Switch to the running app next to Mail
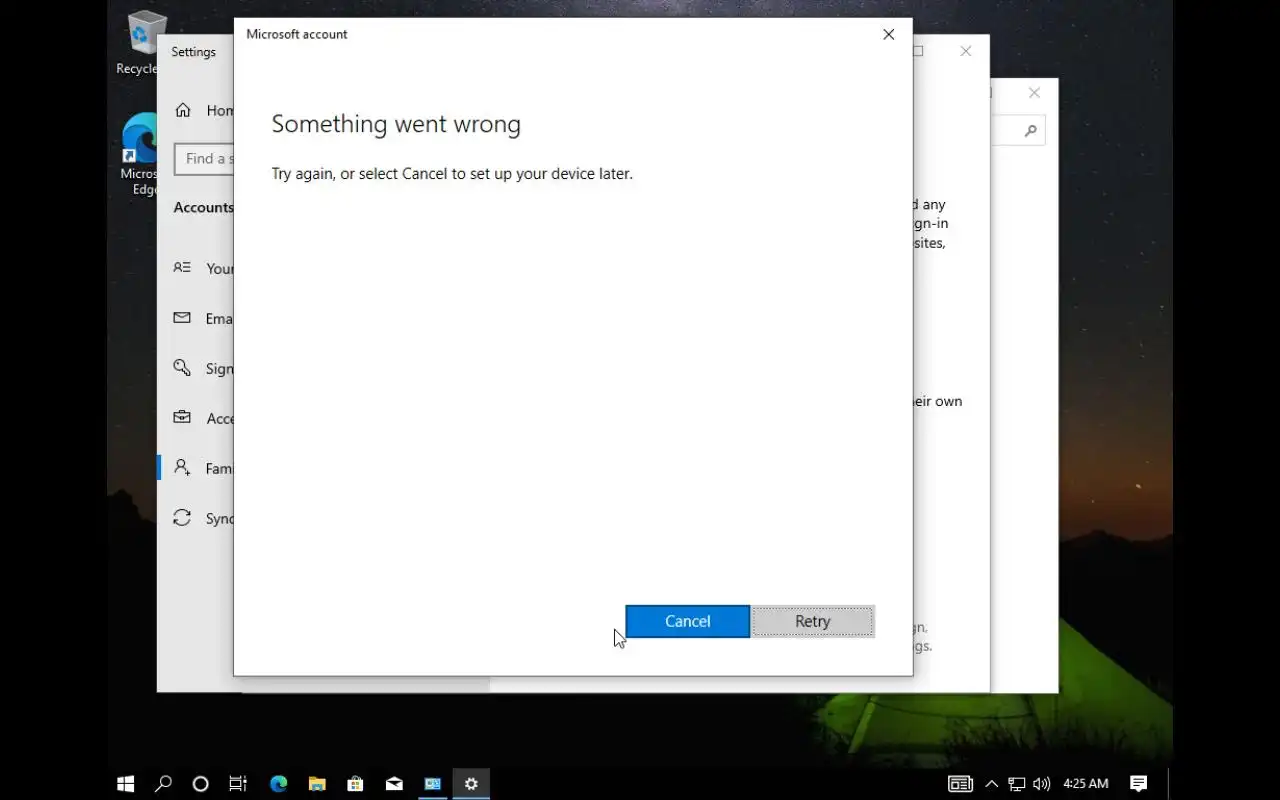Viewport: 1280px width, 800px height. 432,784
